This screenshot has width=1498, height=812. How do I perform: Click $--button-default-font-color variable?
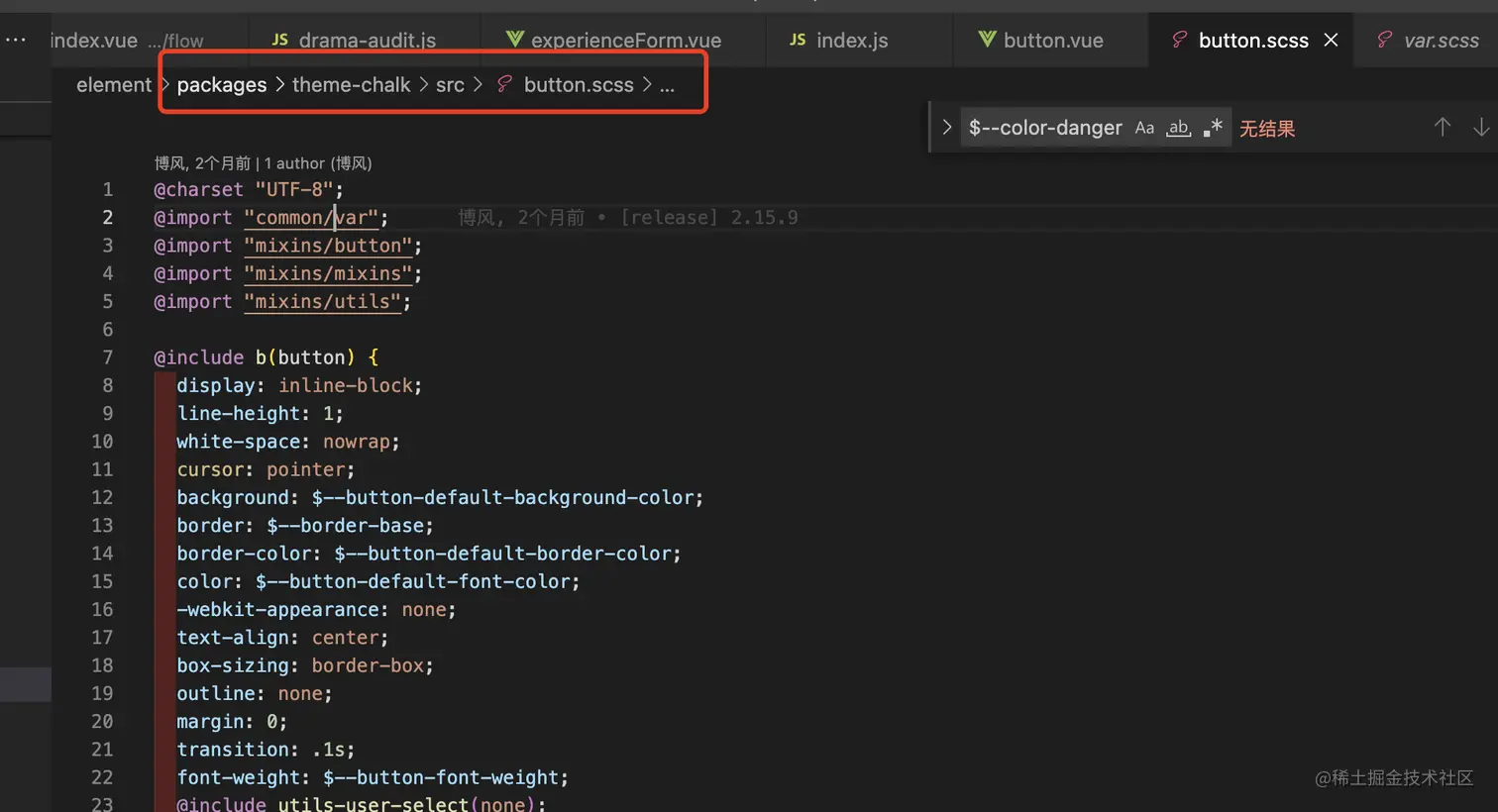tap(412, 581)
